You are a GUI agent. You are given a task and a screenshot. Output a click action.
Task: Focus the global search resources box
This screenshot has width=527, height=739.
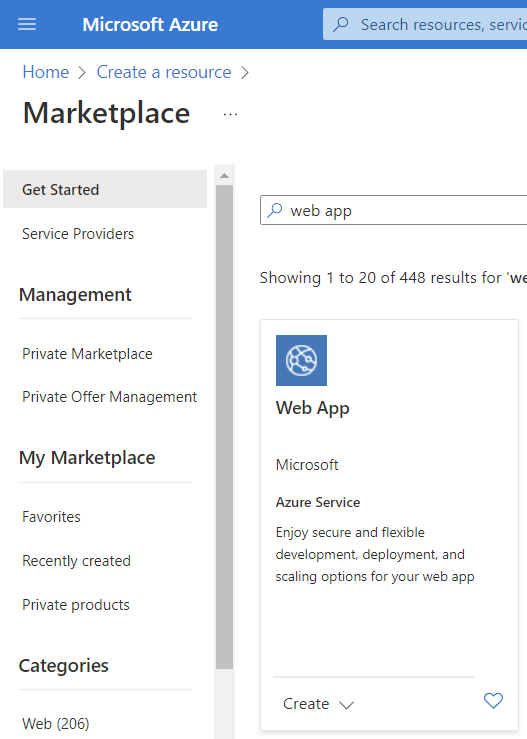[425, 24]
